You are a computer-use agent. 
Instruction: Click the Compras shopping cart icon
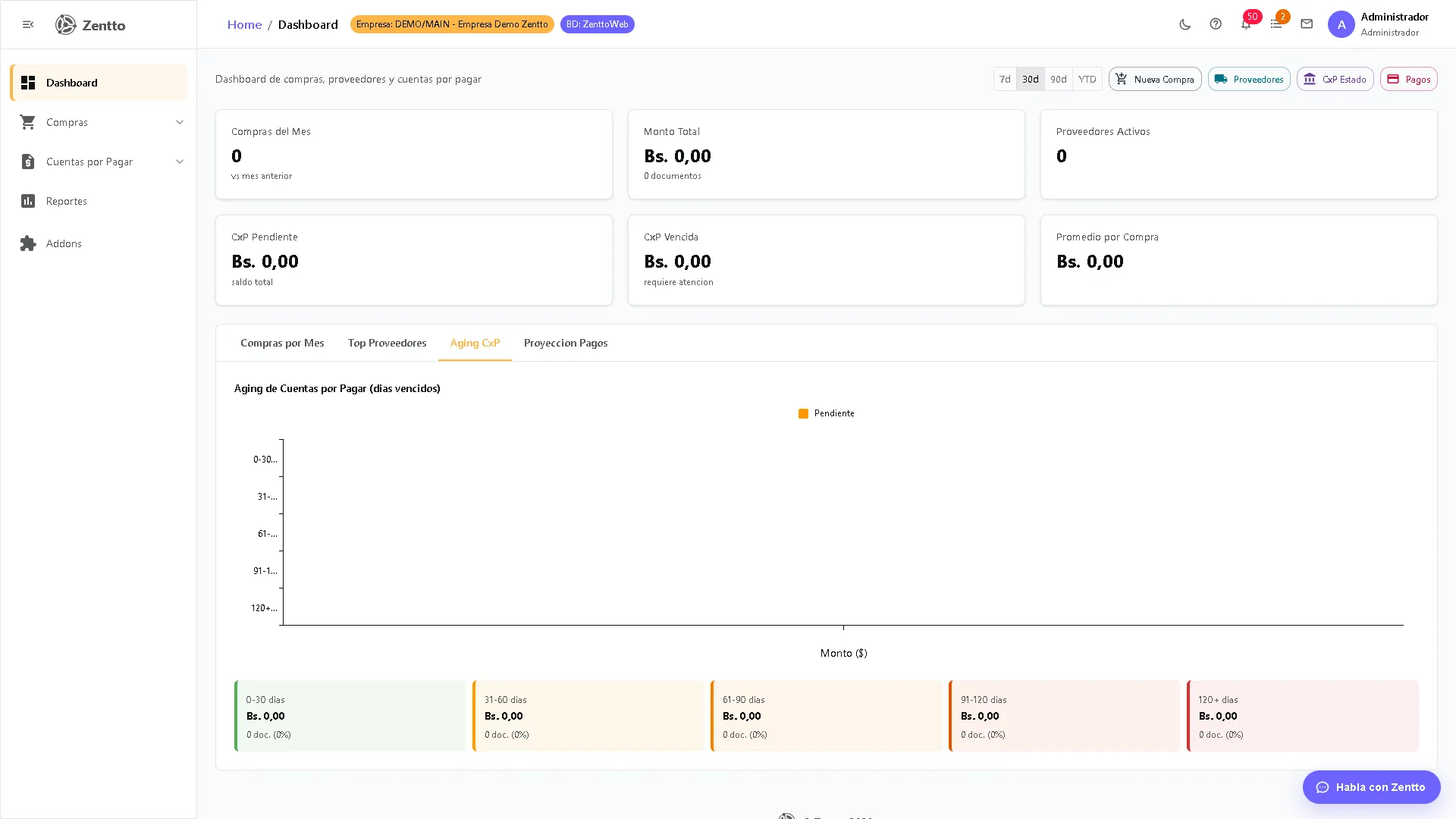[28, 122]
